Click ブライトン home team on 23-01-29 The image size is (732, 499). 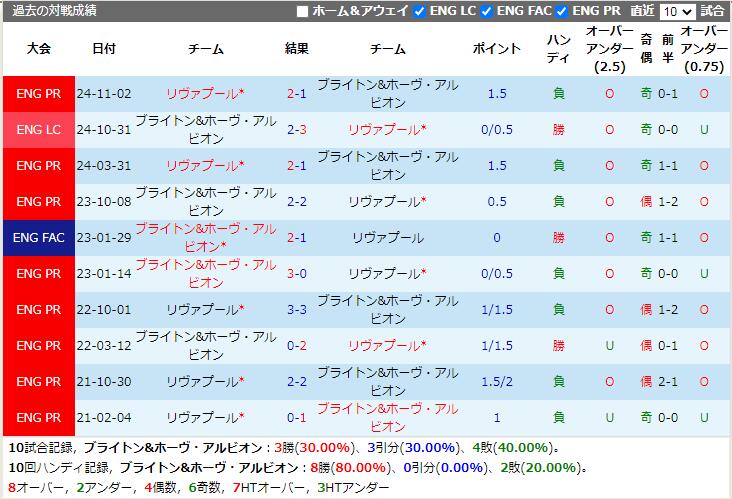[205, 238]
